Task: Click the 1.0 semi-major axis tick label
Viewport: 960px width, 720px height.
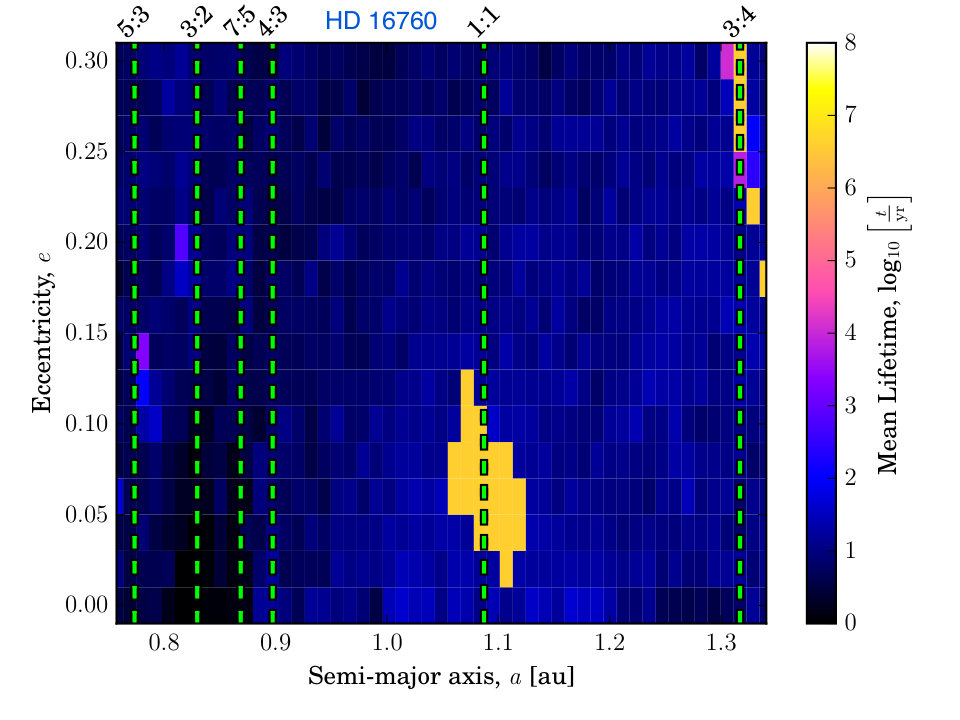Action: (x=387, y=643)
